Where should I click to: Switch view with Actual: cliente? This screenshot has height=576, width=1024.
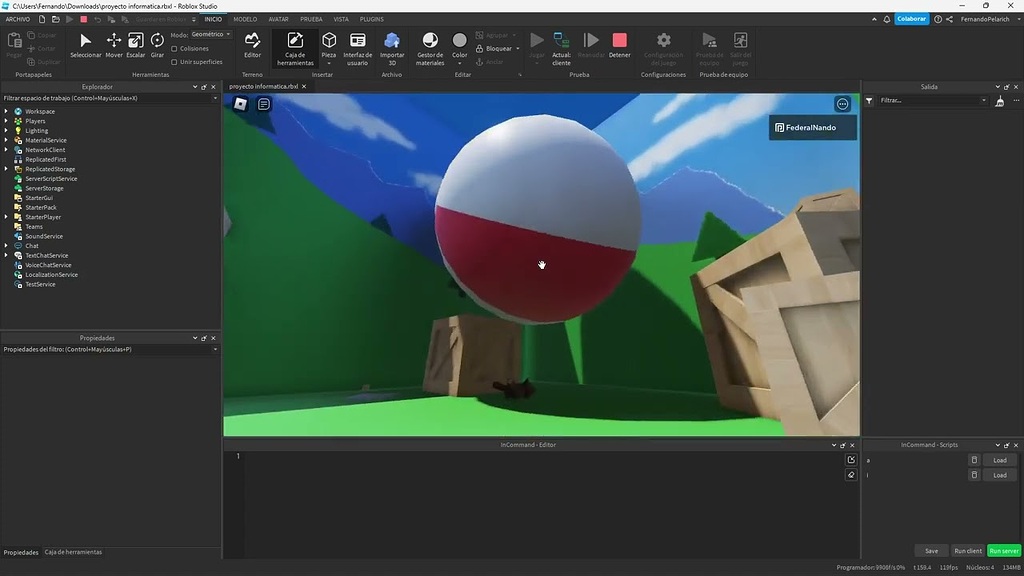pos(561,48)
